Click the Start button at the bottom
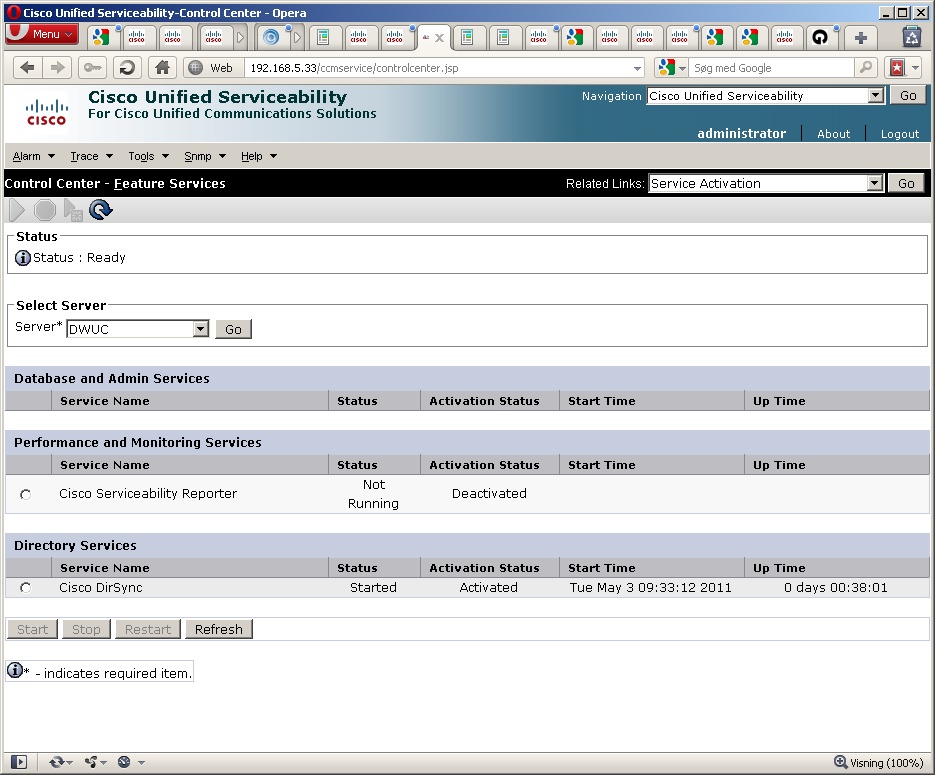The width and height of the screenshot is (935, 775). [32, 630]
